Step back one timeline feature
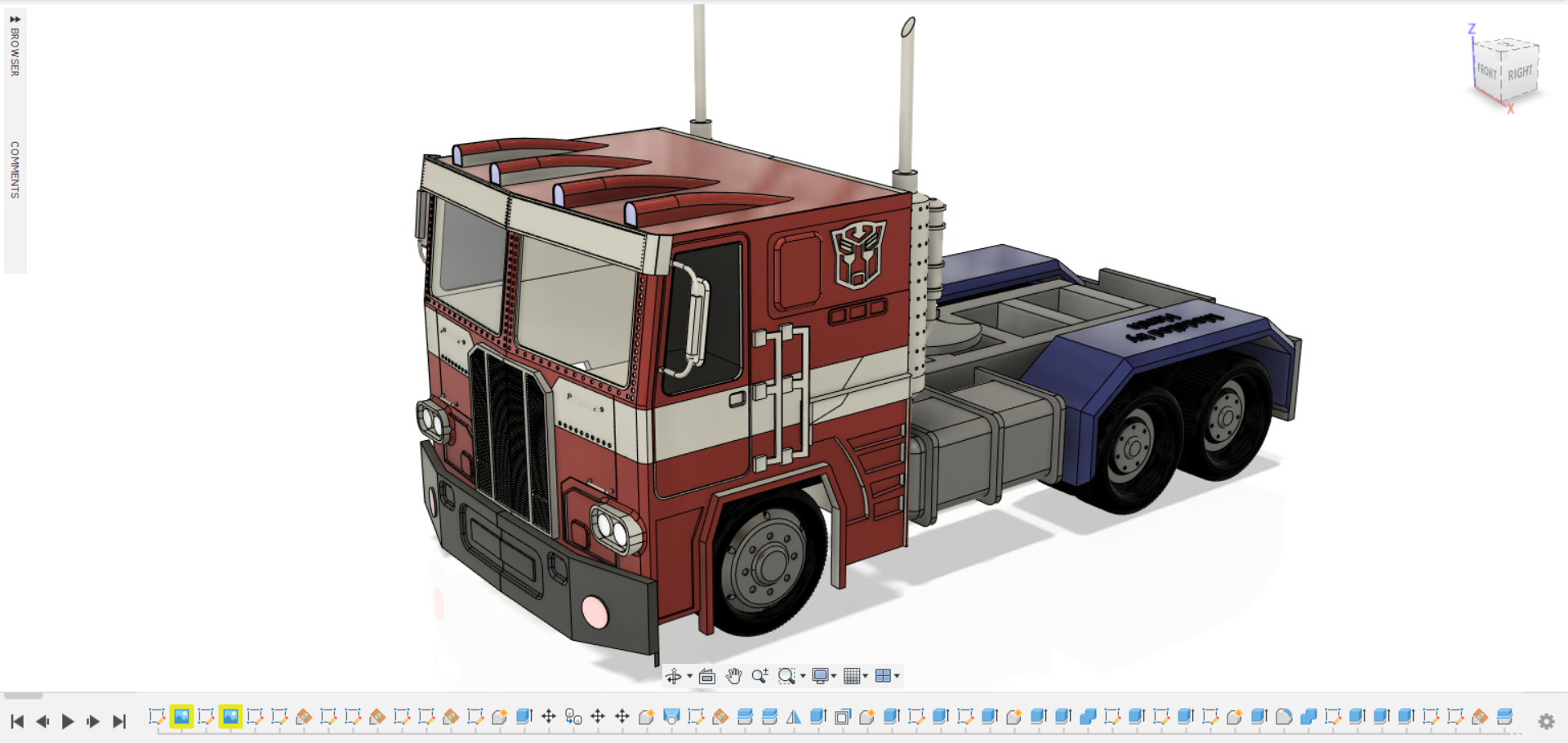1568x743 pixels. [x=42, y=722]
